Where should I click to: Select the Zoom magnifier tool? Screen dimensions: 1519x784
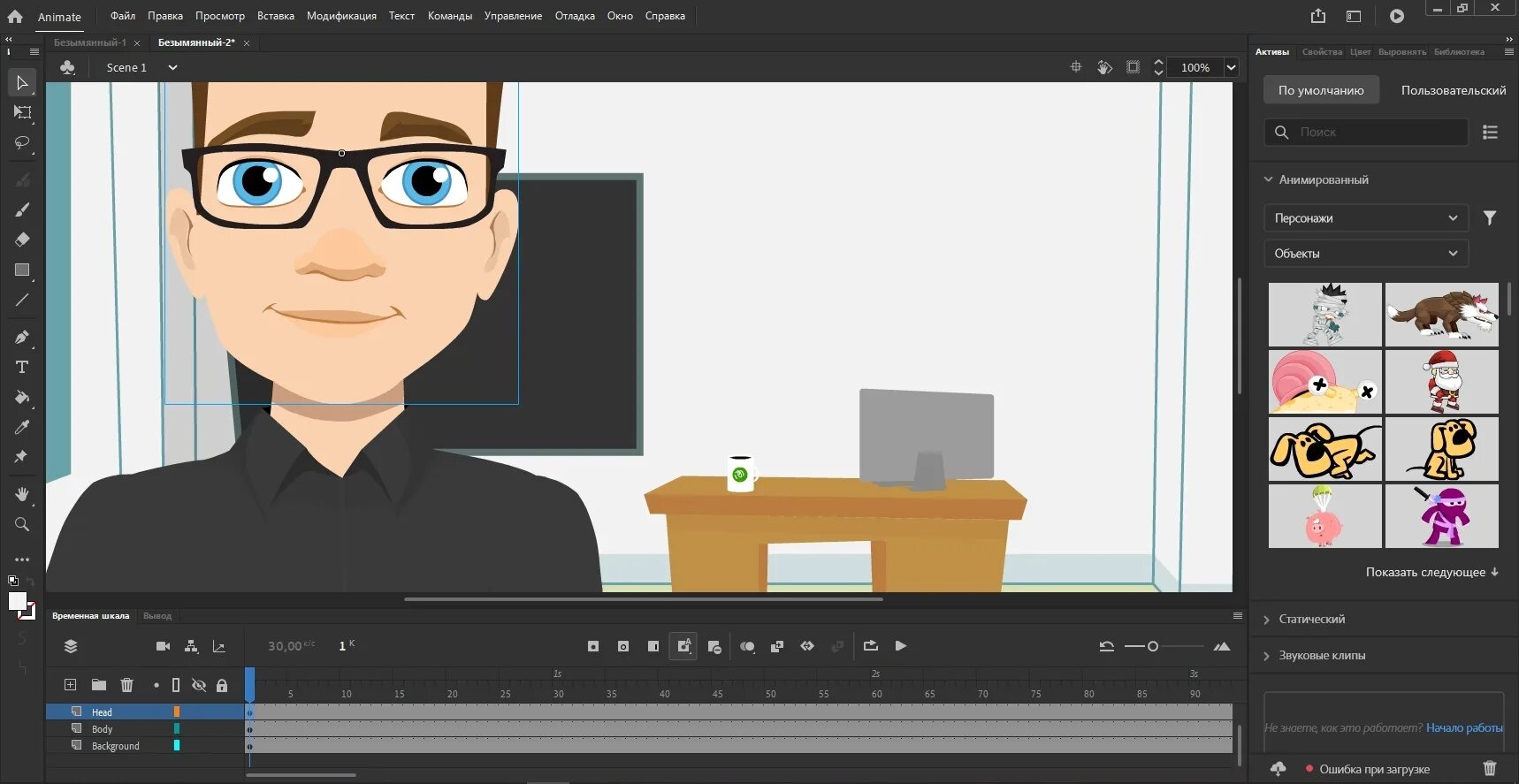22,524
